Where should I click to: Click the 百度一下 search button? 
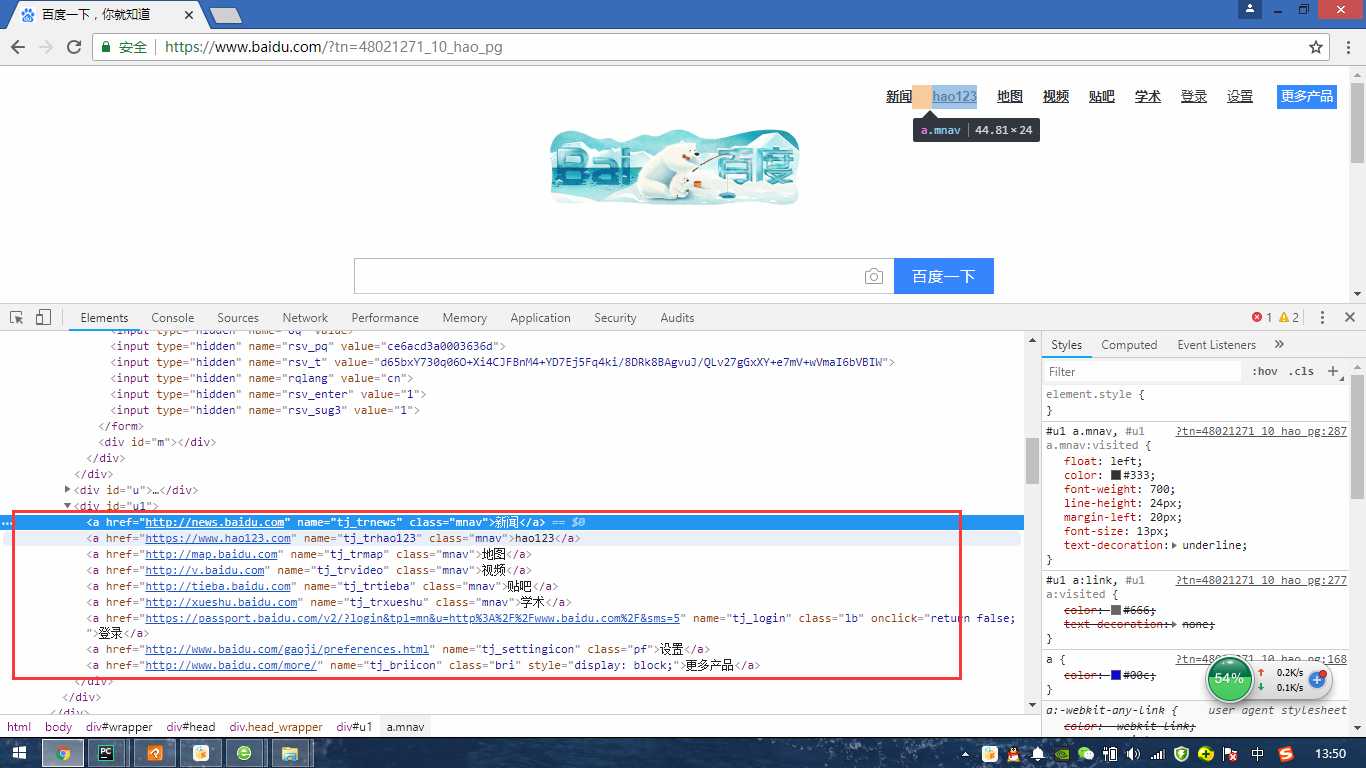(x=944, y=277)
